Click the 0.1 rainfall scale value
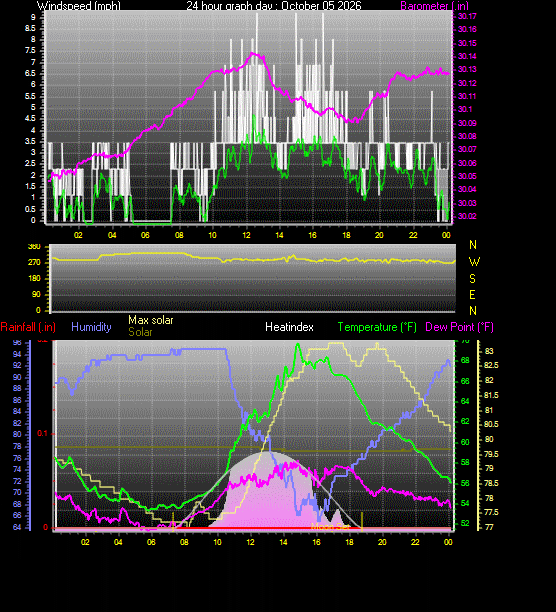The height and width of the screenshot is (612, 556). click(x=42, y=434)
